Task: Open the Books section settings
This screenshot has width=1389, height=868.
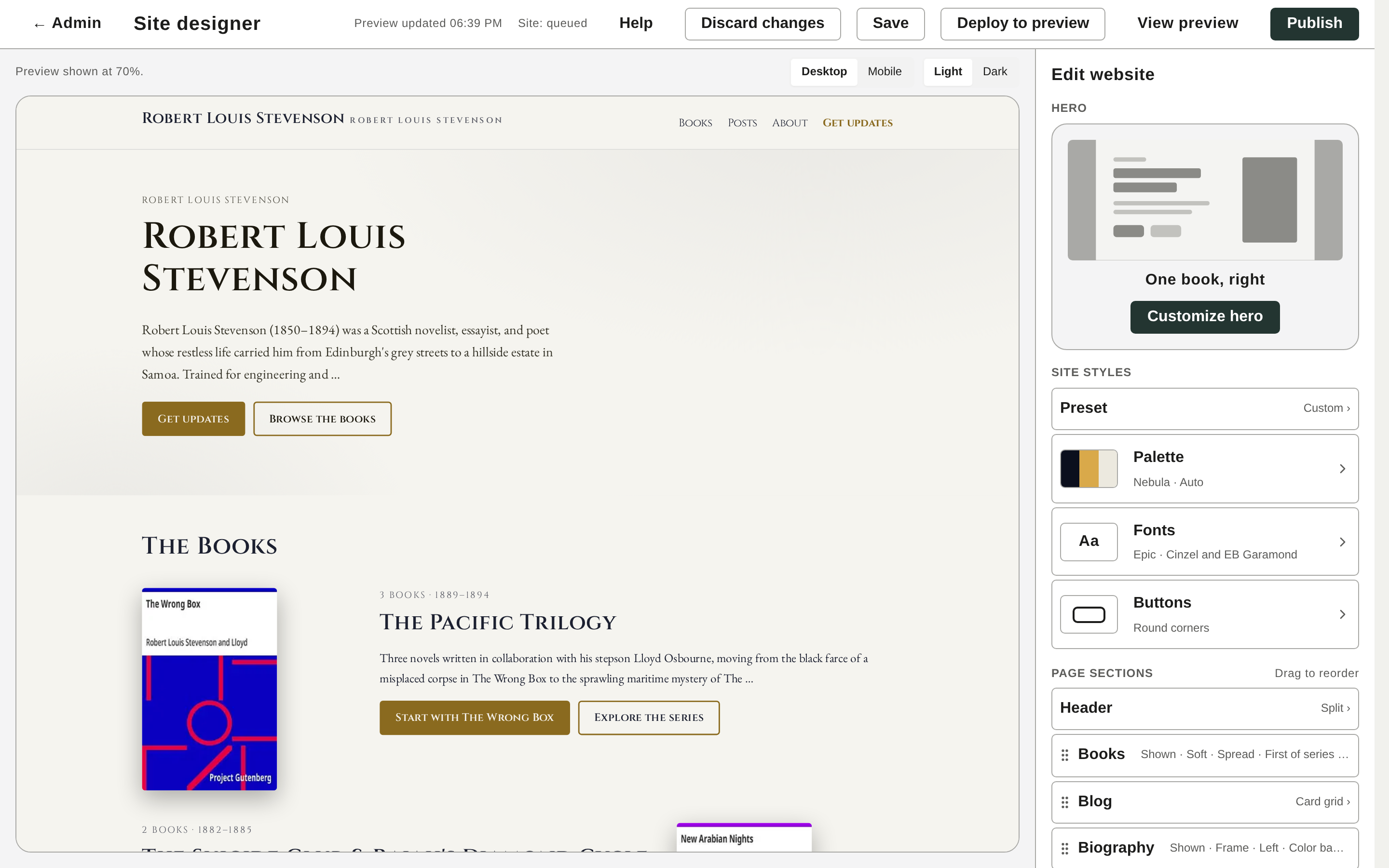Action: pyautogui.click(x=1205, y=755)
